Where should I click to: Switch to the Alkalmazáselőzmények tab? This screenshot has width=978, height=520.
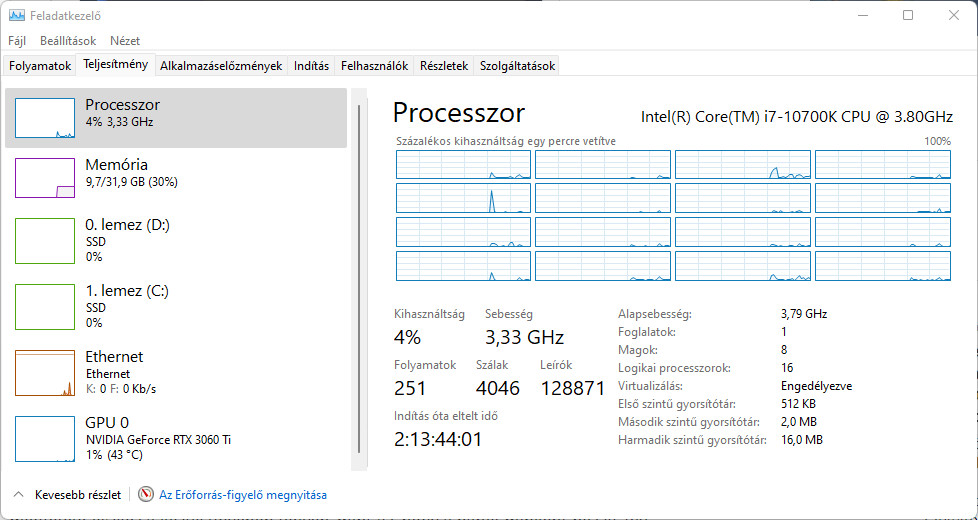coord(221,66)
